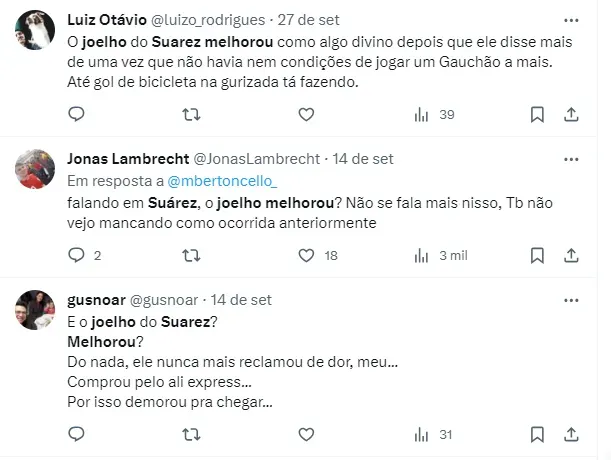Like Luiz Otávio's tweet about Suarez
Image resolution: width=611 pixels, height=460 pixels.
tap(306, 114)
